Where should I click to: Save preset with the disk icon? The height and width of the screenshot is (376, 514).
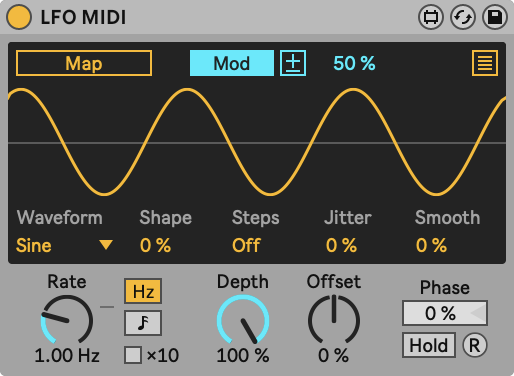click(x=495, y=17)
